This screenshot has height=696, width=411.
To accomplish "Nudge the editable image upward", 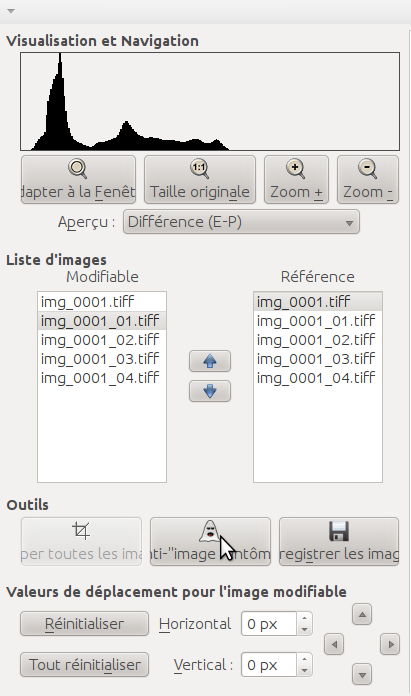I will [x=362, y=615].
